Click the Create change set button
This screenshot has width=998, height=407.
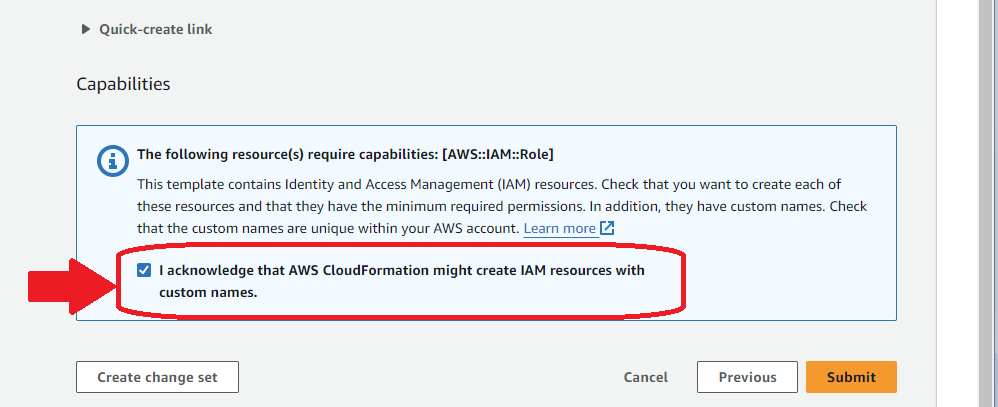click(157, 377)
